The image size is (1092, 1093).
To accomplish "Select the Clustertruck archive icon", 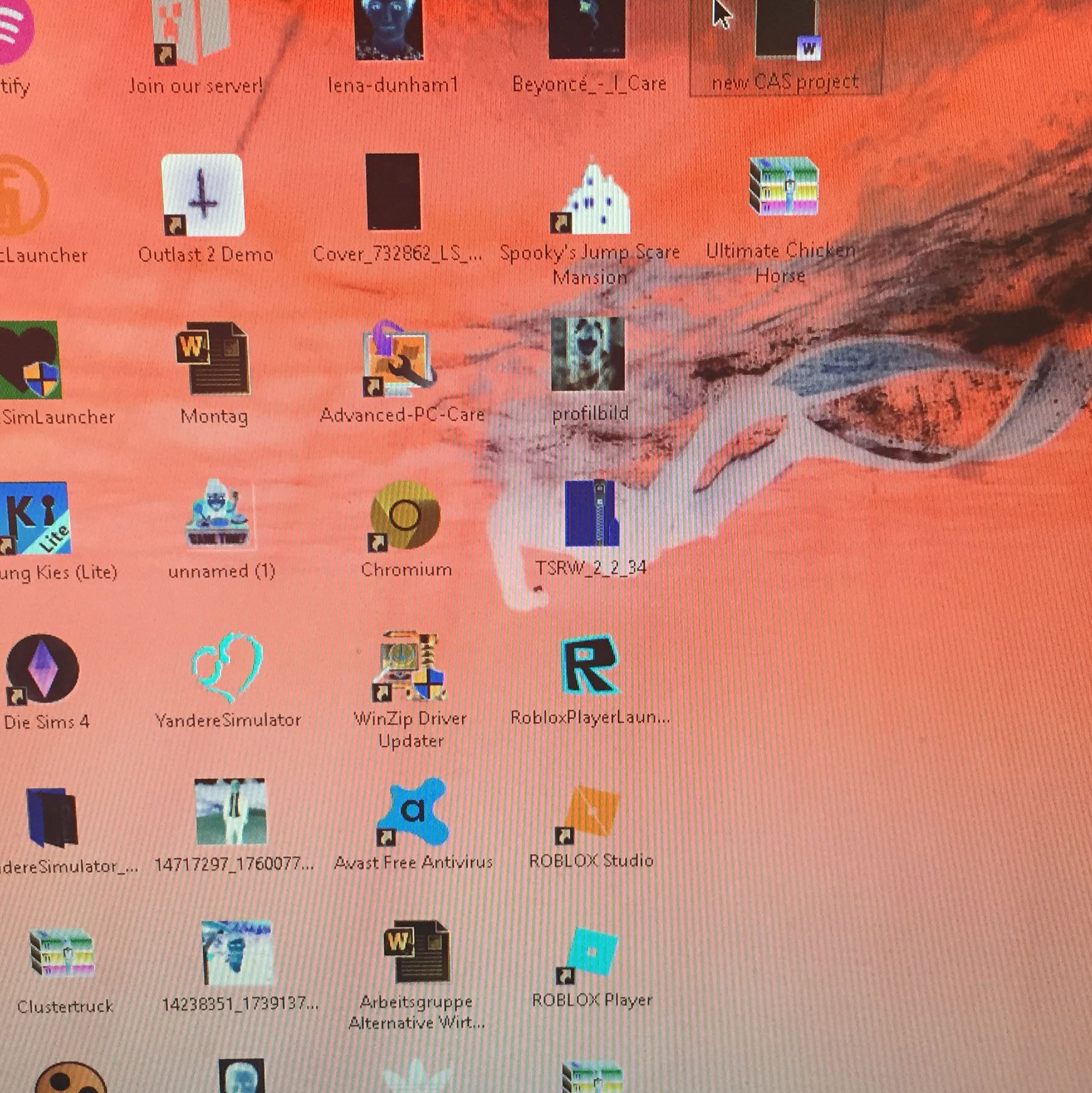I will point(62,953).
